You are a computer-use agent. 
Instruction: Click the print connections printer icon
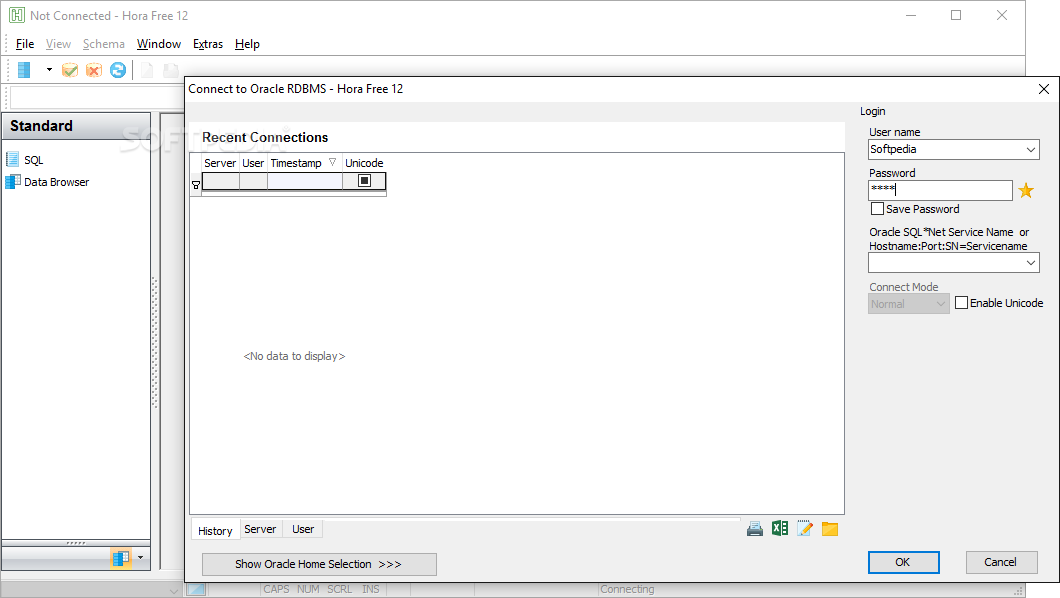click(755, 529)
